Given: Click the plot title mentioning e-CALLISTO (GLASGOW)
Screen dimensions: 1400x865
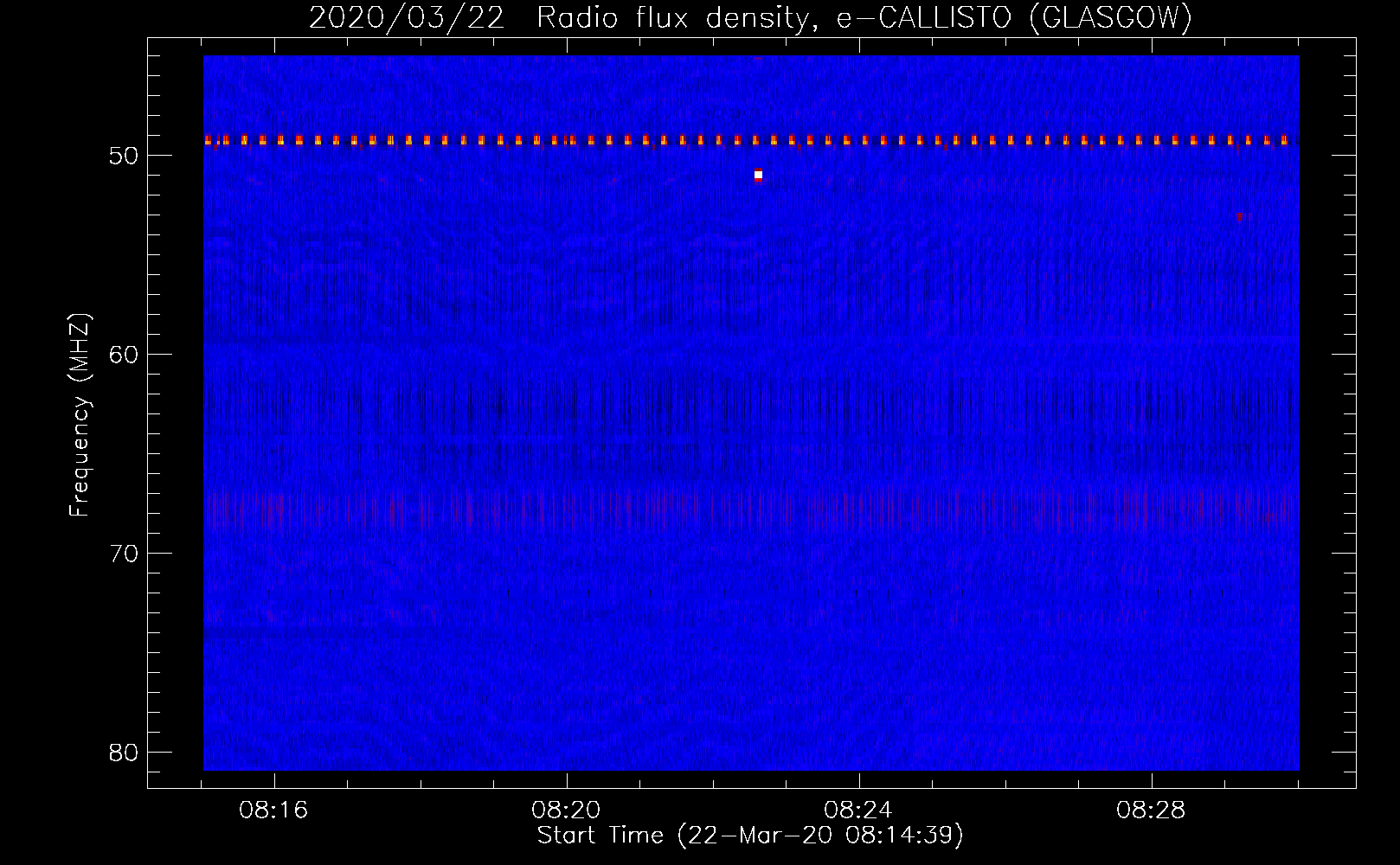Looking at the screenshot, I should 750,17.
